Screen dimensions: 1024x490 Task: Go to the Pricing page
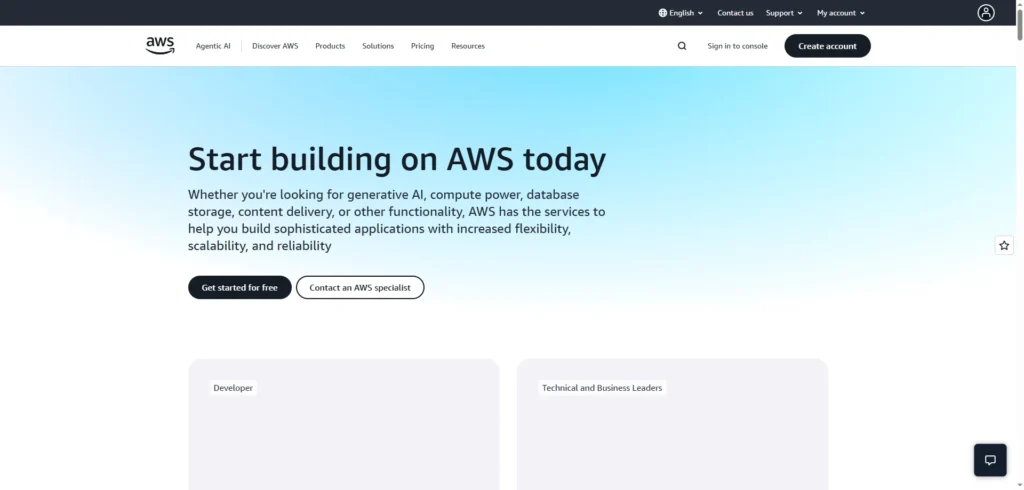[x=422, y=46]
